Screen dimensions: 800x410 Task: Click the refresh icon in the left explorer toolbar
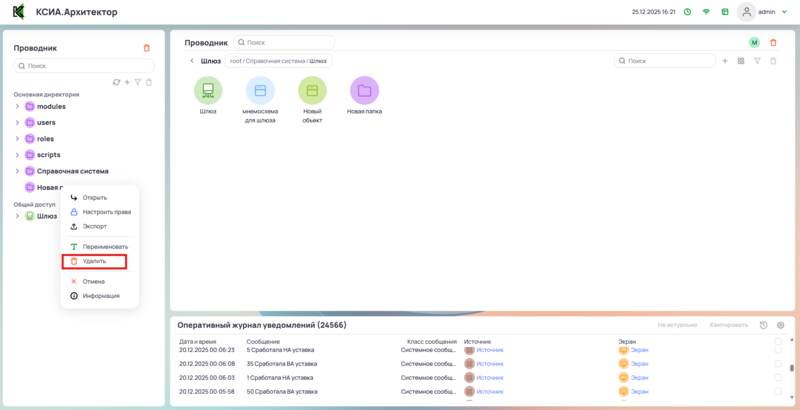coord(116,82)
